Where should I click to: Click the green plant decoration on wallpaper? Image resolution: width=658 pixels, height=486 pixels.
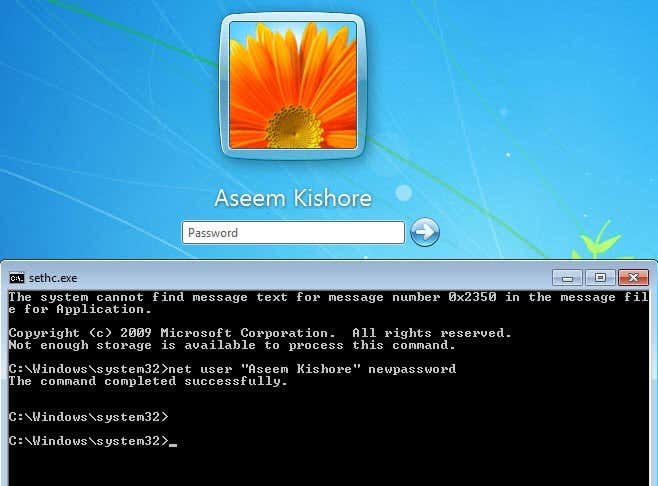pyautogui.click(x=599, y=241)
